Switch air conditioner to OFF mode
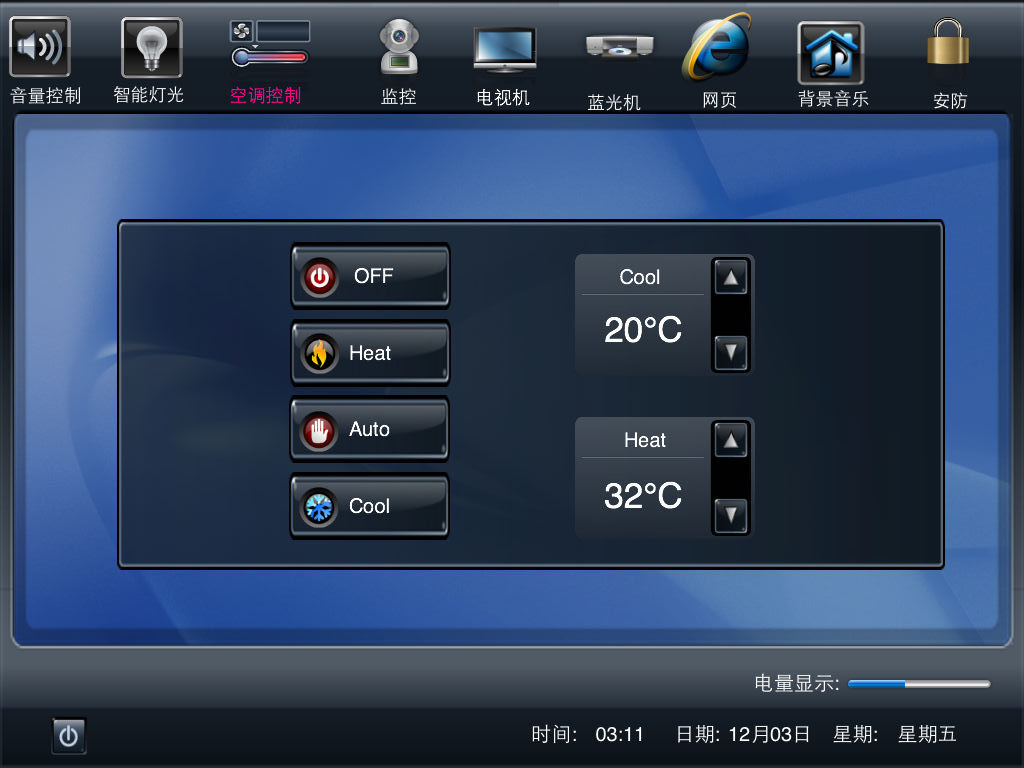This screenshot has height=768, width=1024. (370, 276)
